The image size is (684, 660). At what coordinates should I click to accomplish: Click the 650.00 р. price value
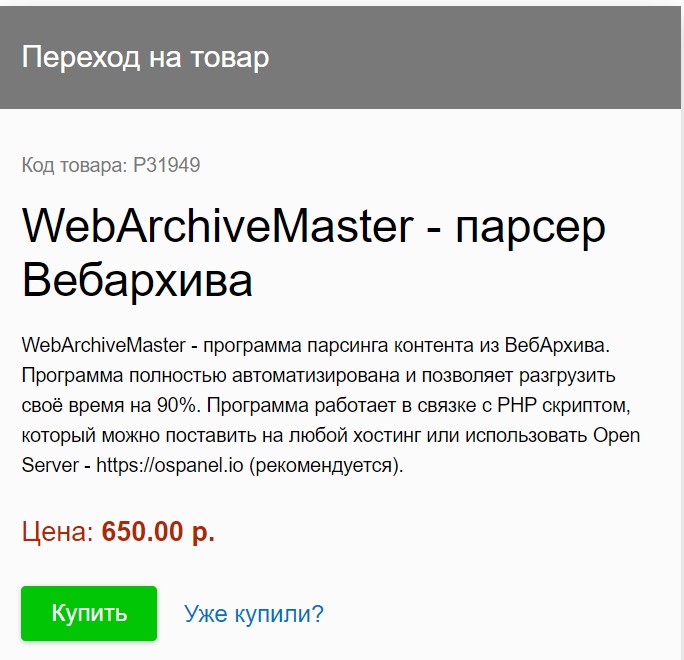point(158,532)
